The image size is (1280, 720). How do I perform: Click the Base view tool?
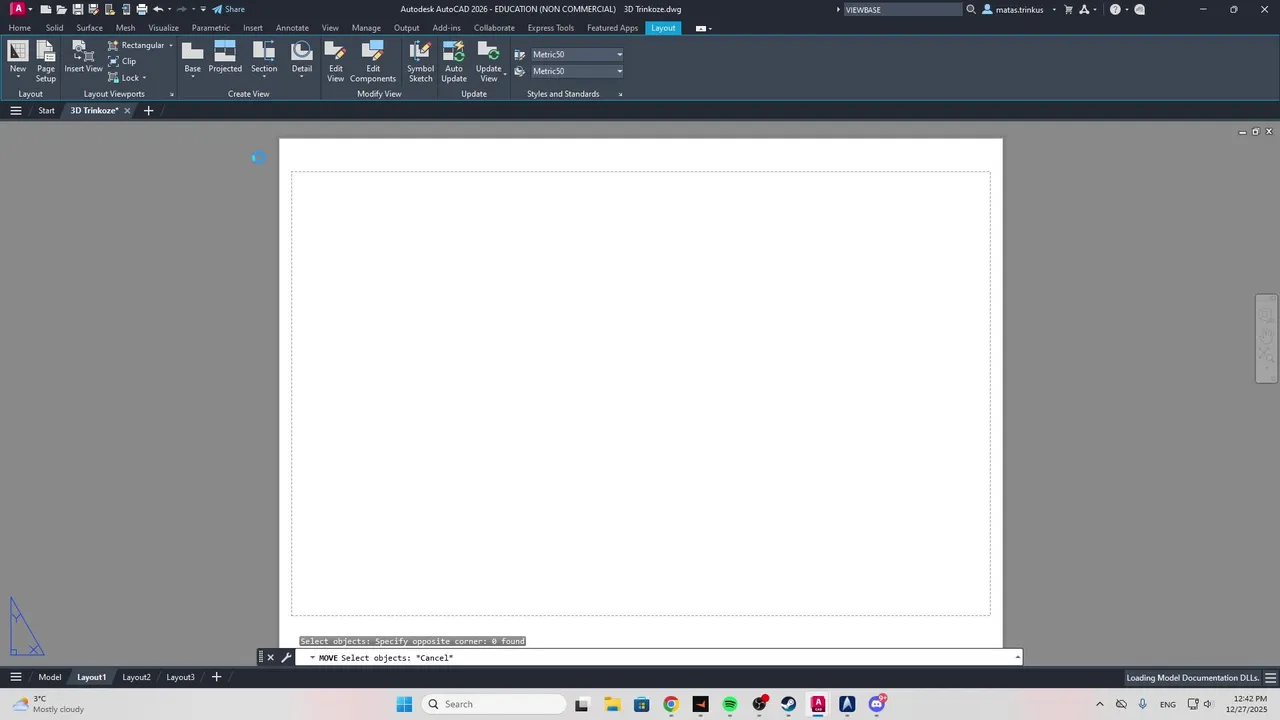[192, 57]
